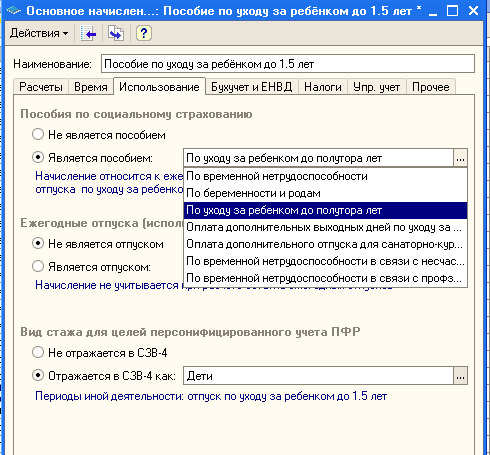
Task: Select the Использование tab
Action: 159,87
